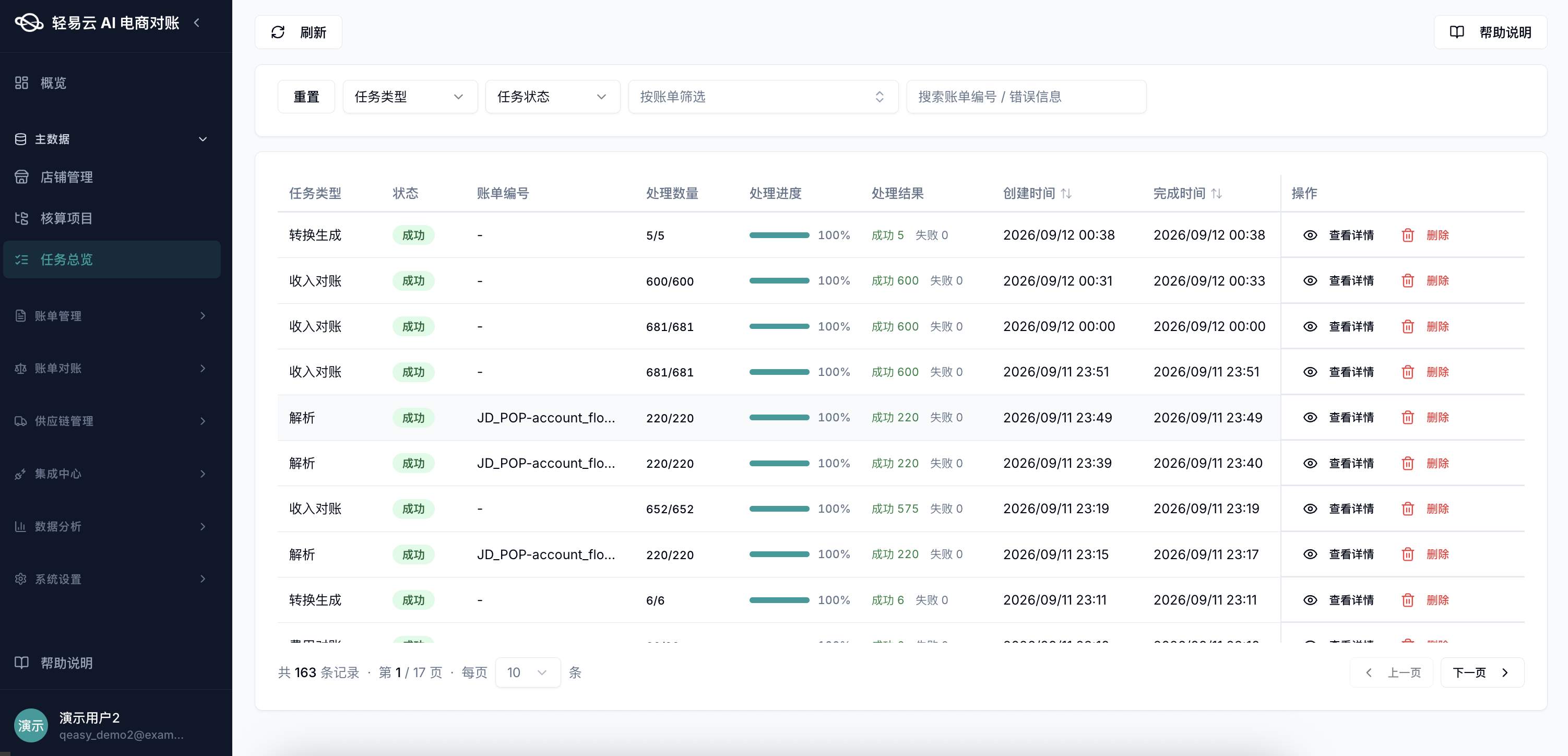Click the progress bar of the 5/5 row
Screen dimensions: 1568x756
(779, 235)
